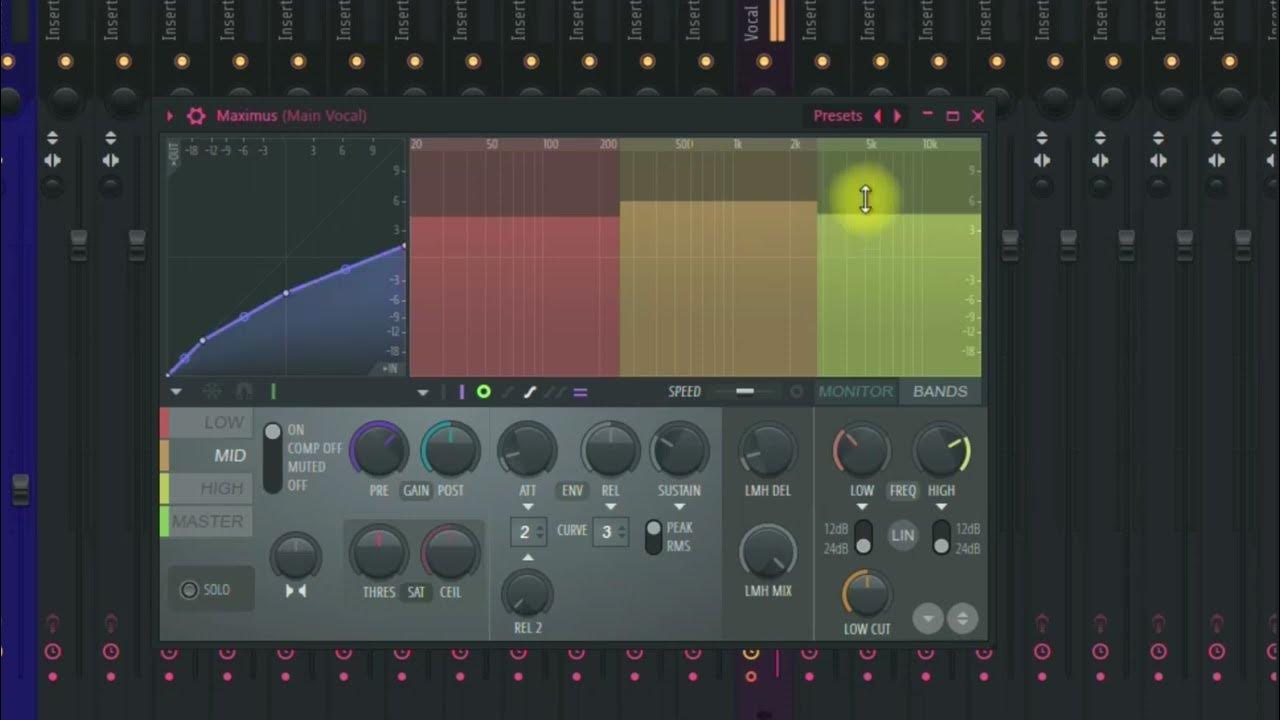Open dropdown arrow under HIGH frequency
The image size is (1280, 720).
[x=941, y=507]
